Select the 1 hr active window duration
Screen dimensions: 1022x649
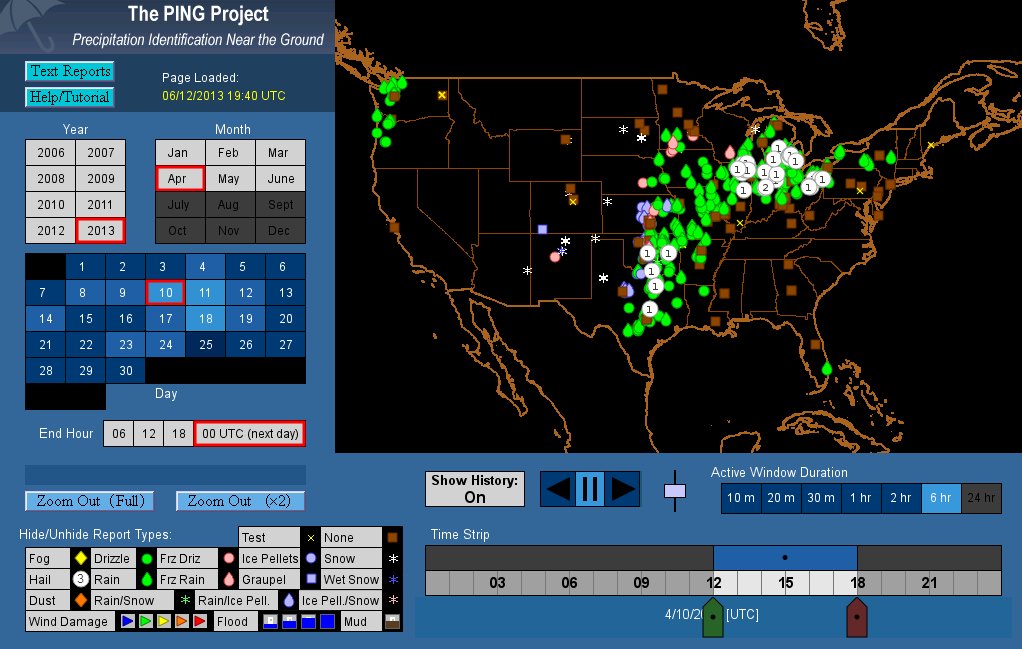point(859,498)
